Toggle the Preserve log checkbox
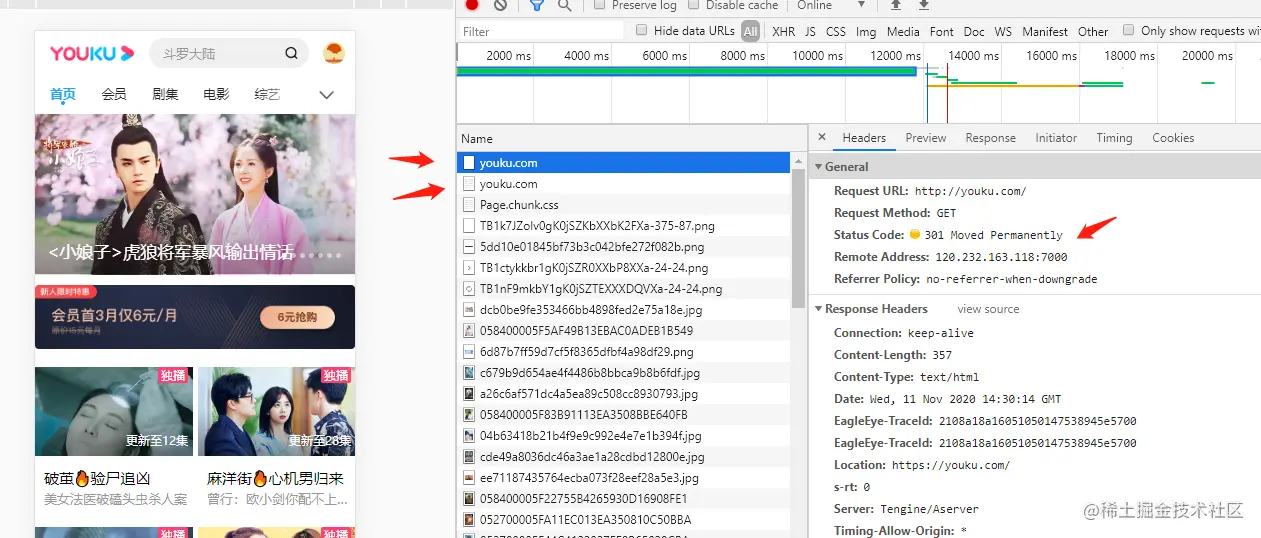This screenshot has width=1261, height=538. 600,5
